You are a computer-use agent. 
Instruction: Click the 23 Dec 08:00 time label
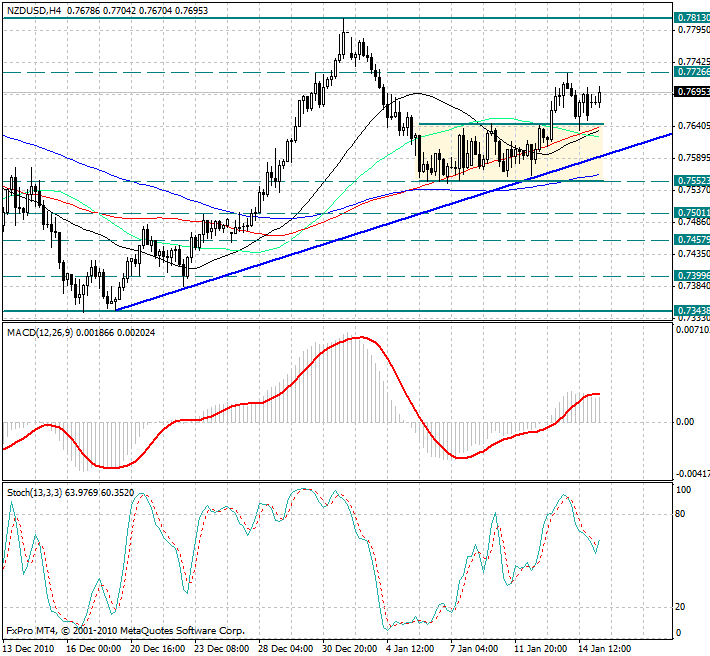tap(222, 649)
